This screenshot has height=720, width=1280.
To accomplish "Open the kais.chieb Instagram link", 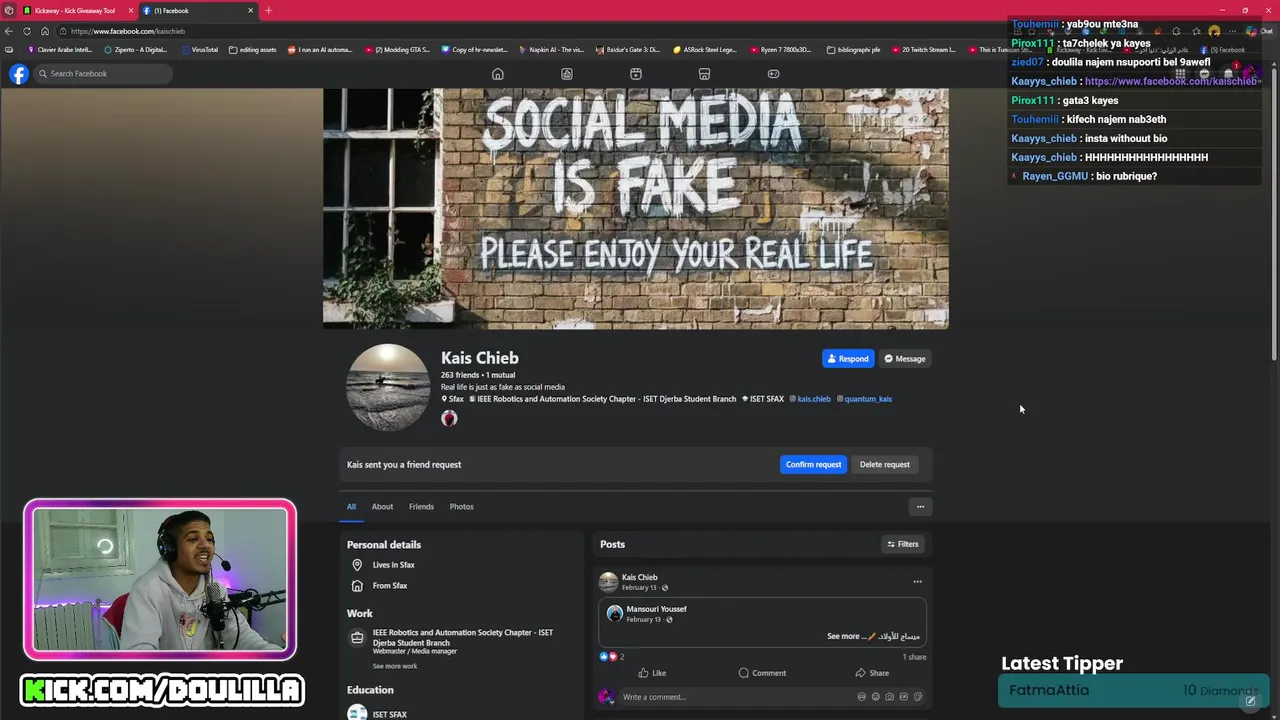I will point(814,399).
